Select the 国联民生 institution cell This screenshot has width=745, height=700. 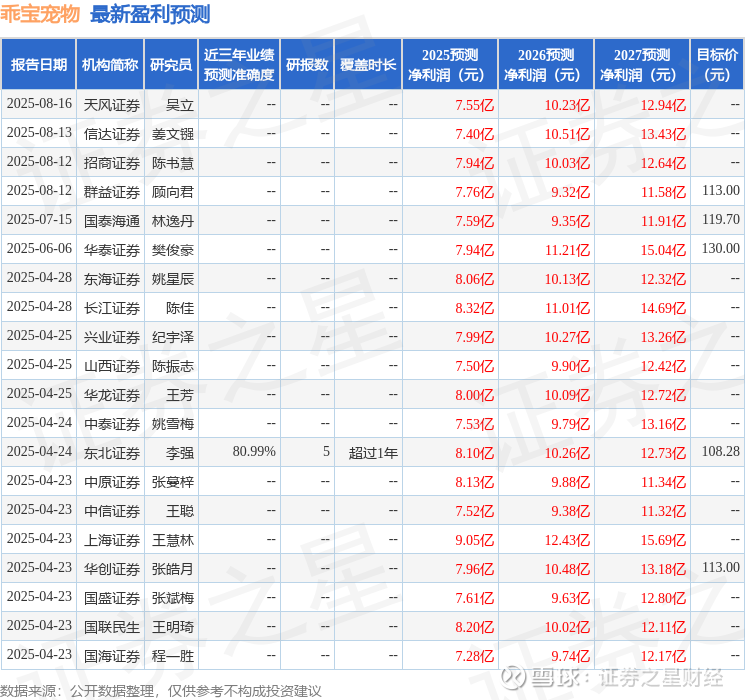pyautogui.click(x=112, y=627)
